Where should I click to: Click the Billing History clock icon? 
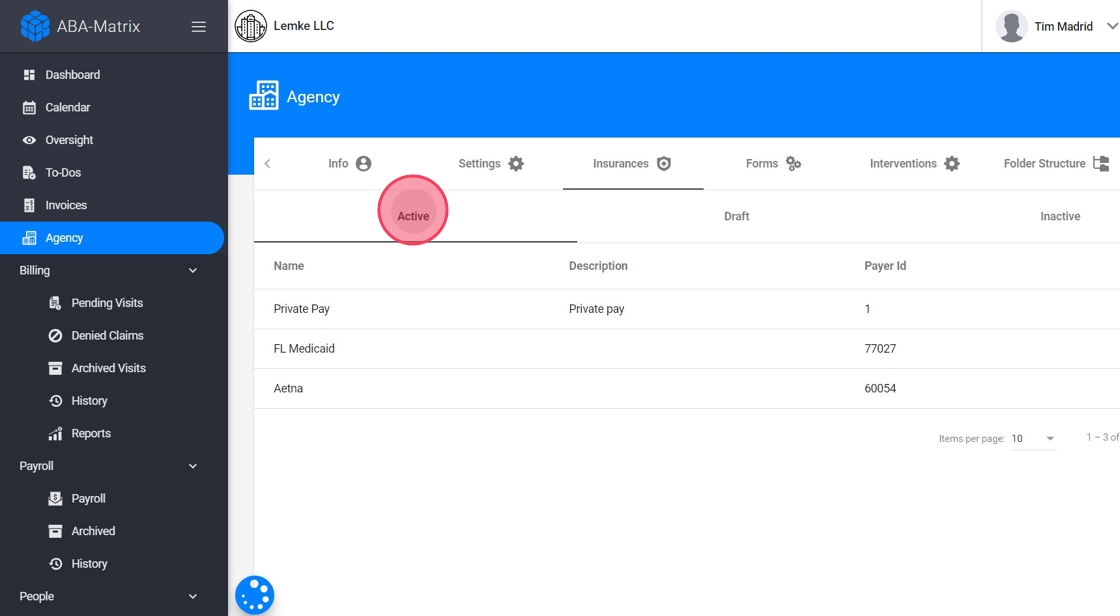(55, 401)
